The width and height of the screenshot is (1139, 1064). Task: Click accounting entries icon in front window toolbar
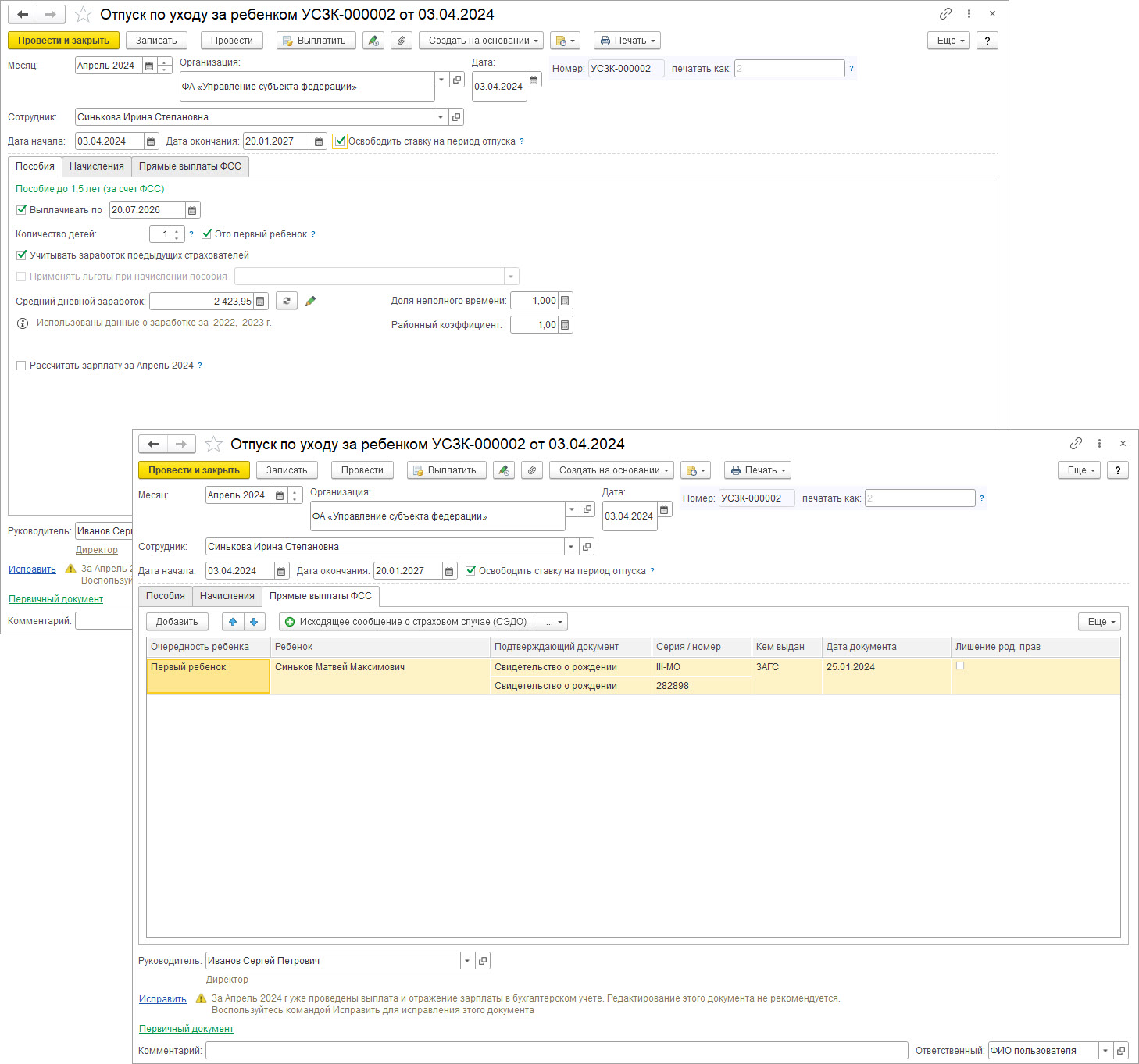point(504,470)
